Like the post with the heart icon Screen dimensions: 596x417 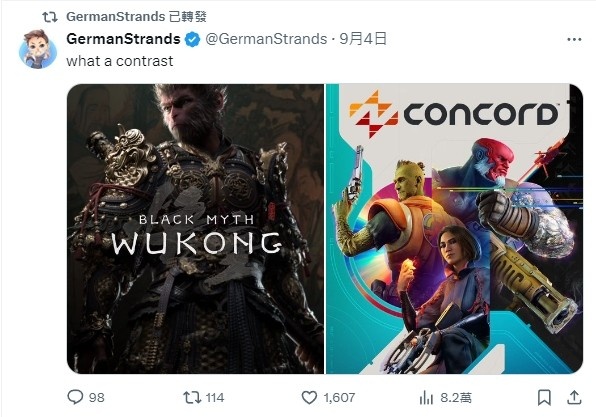coord(309,398)
